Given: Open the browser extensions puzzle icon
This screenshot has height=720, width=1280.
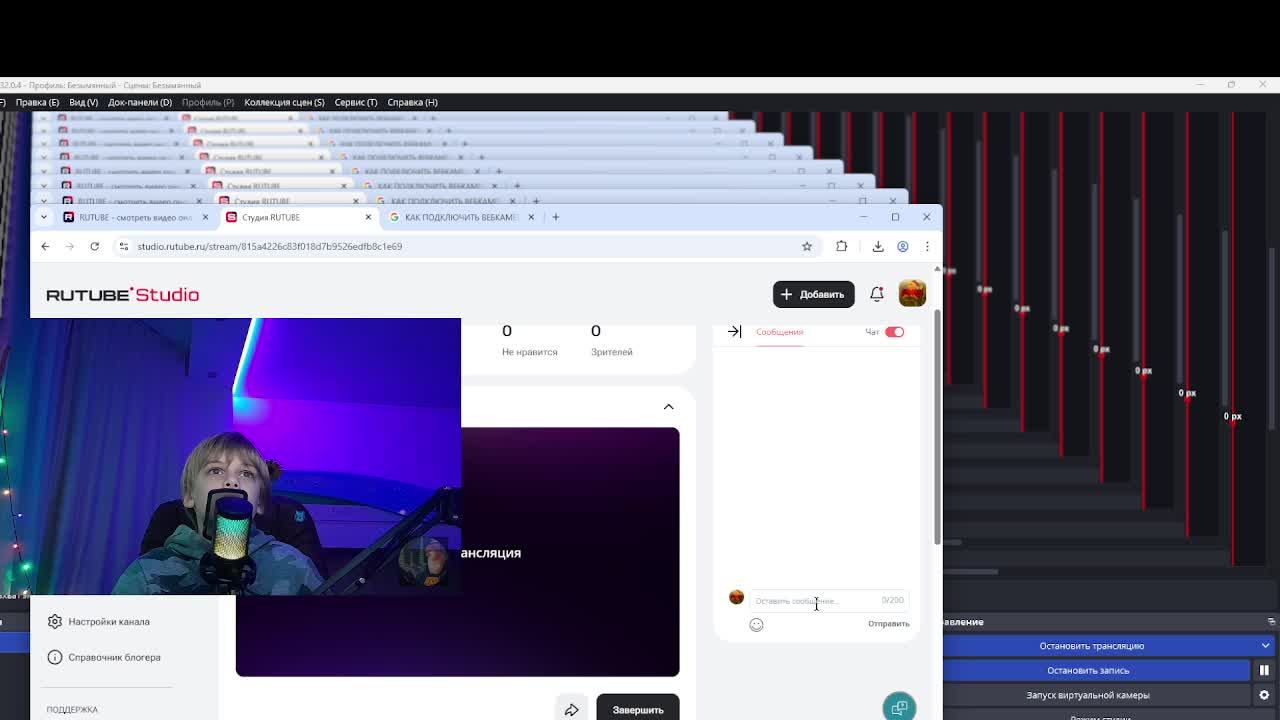Looking at the screenshot, I should click(x=841, y=246).
